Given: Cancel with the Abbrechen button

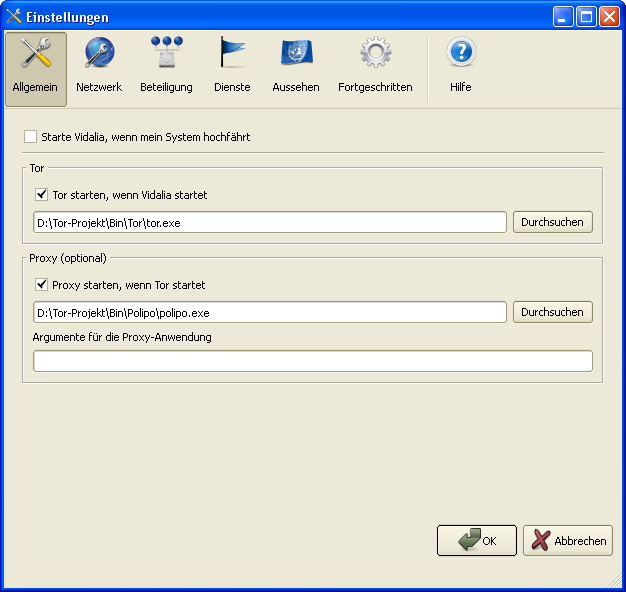Looking at the screenshot, I should pos(568,541).
